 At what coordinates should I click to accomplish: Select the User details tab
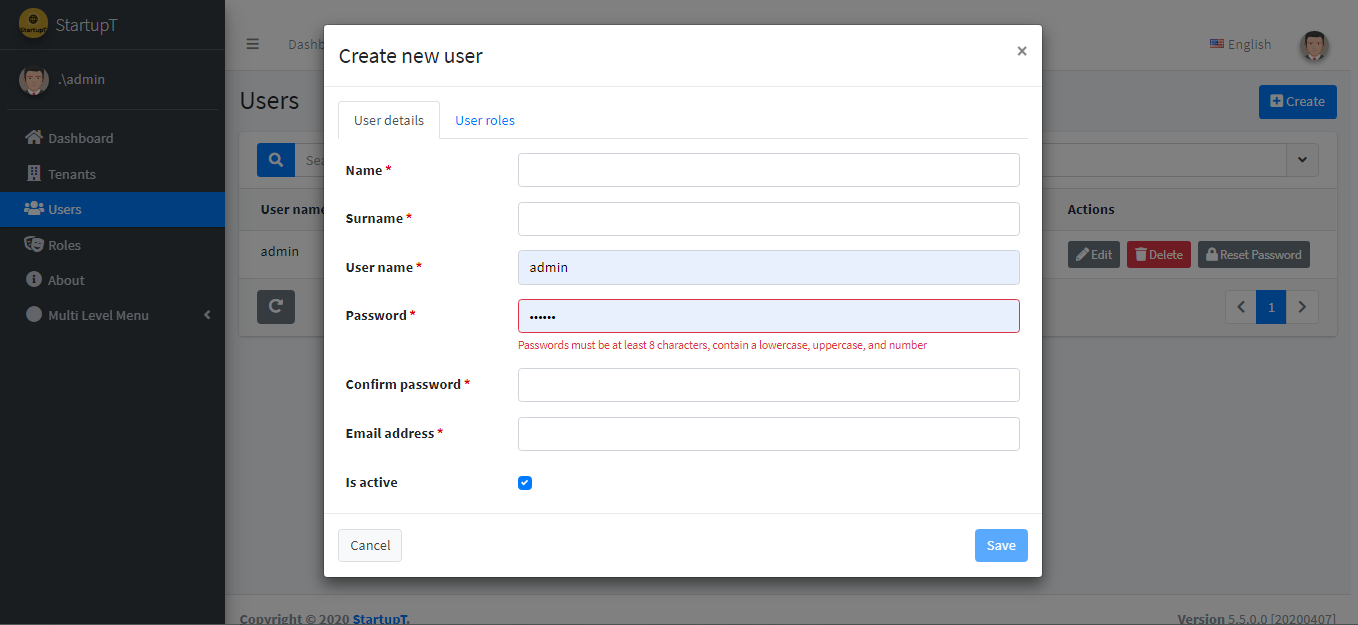(389, 120)
